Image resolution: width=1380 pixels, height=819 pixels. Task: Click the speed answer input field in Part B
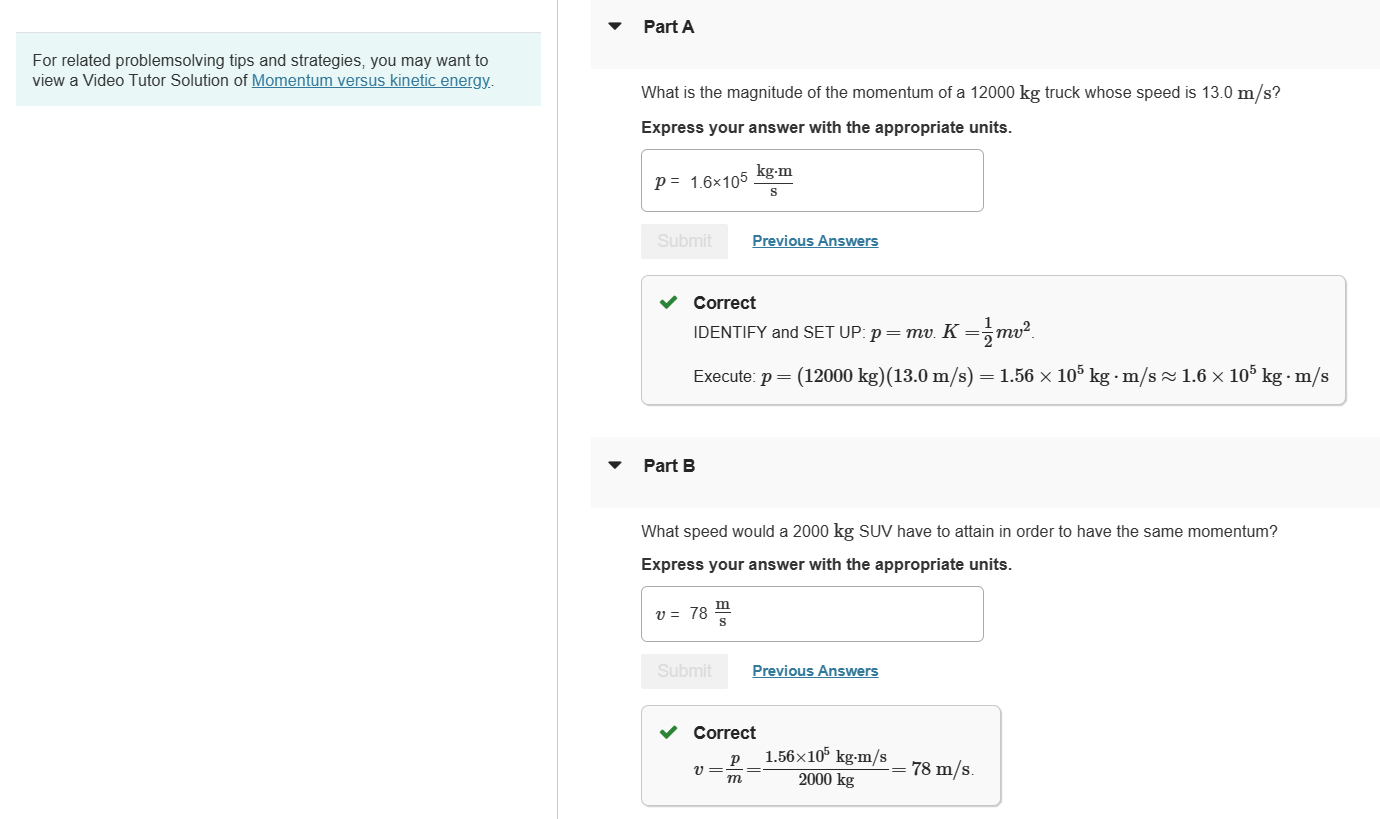[x=812, y=613]
